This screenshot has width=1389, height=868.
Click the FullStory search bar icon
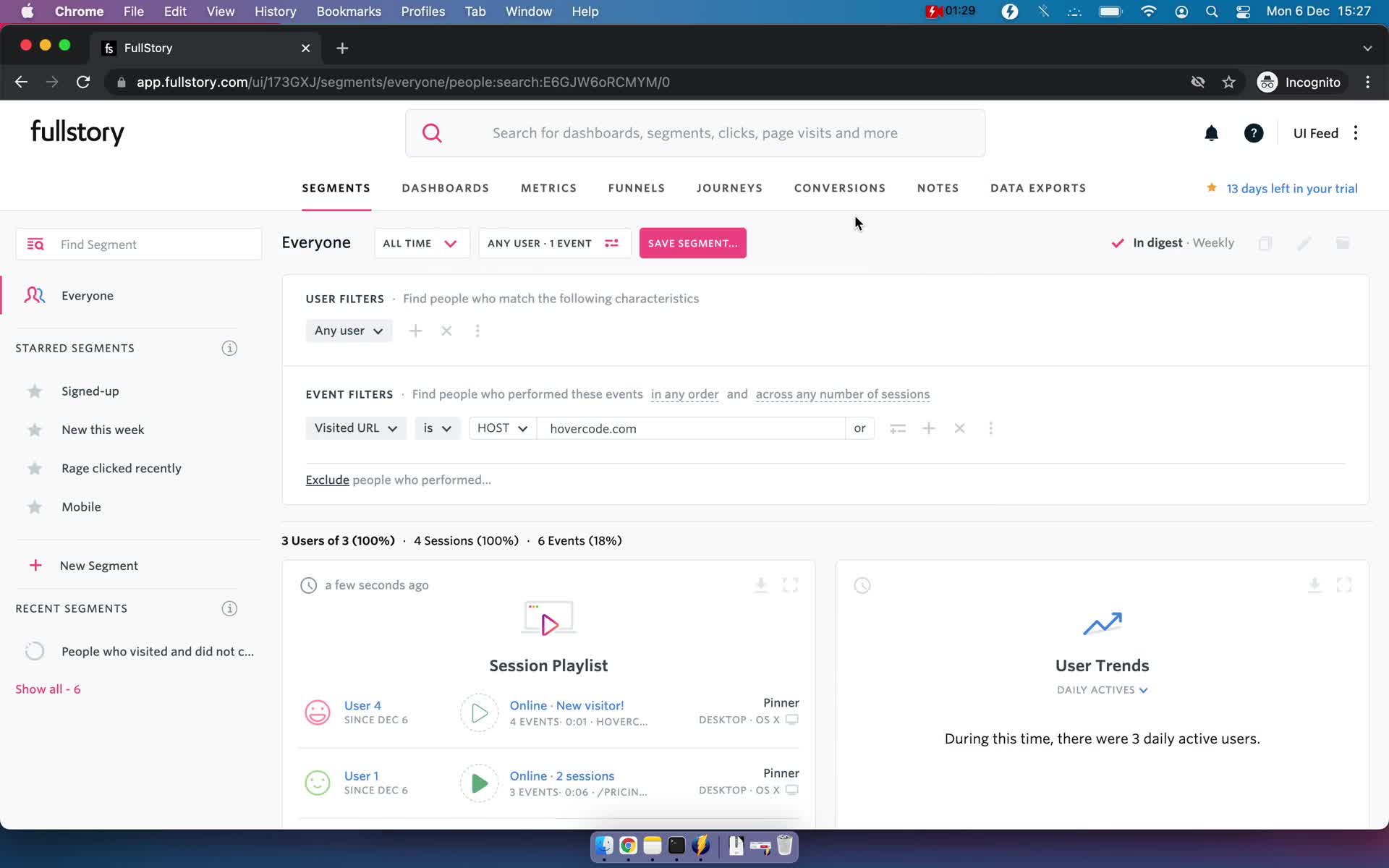click(x=433, y=132)
